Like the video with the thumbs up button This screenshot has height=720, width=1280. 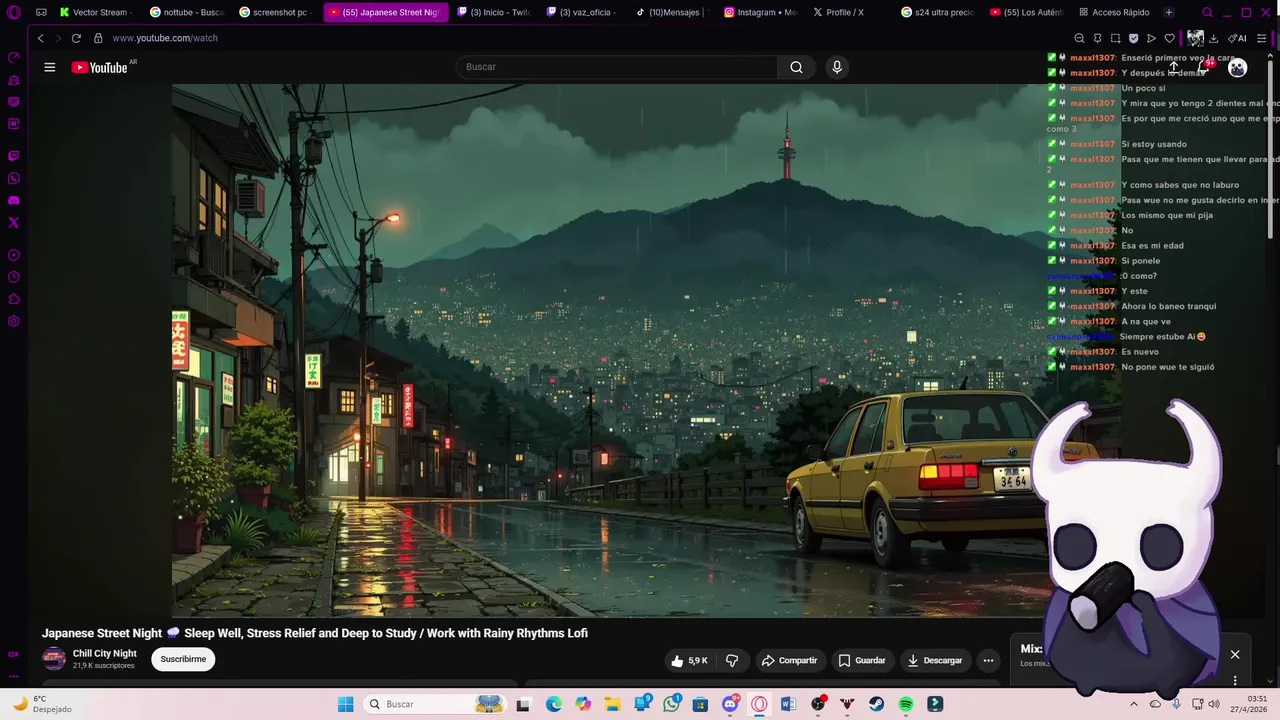689,660
